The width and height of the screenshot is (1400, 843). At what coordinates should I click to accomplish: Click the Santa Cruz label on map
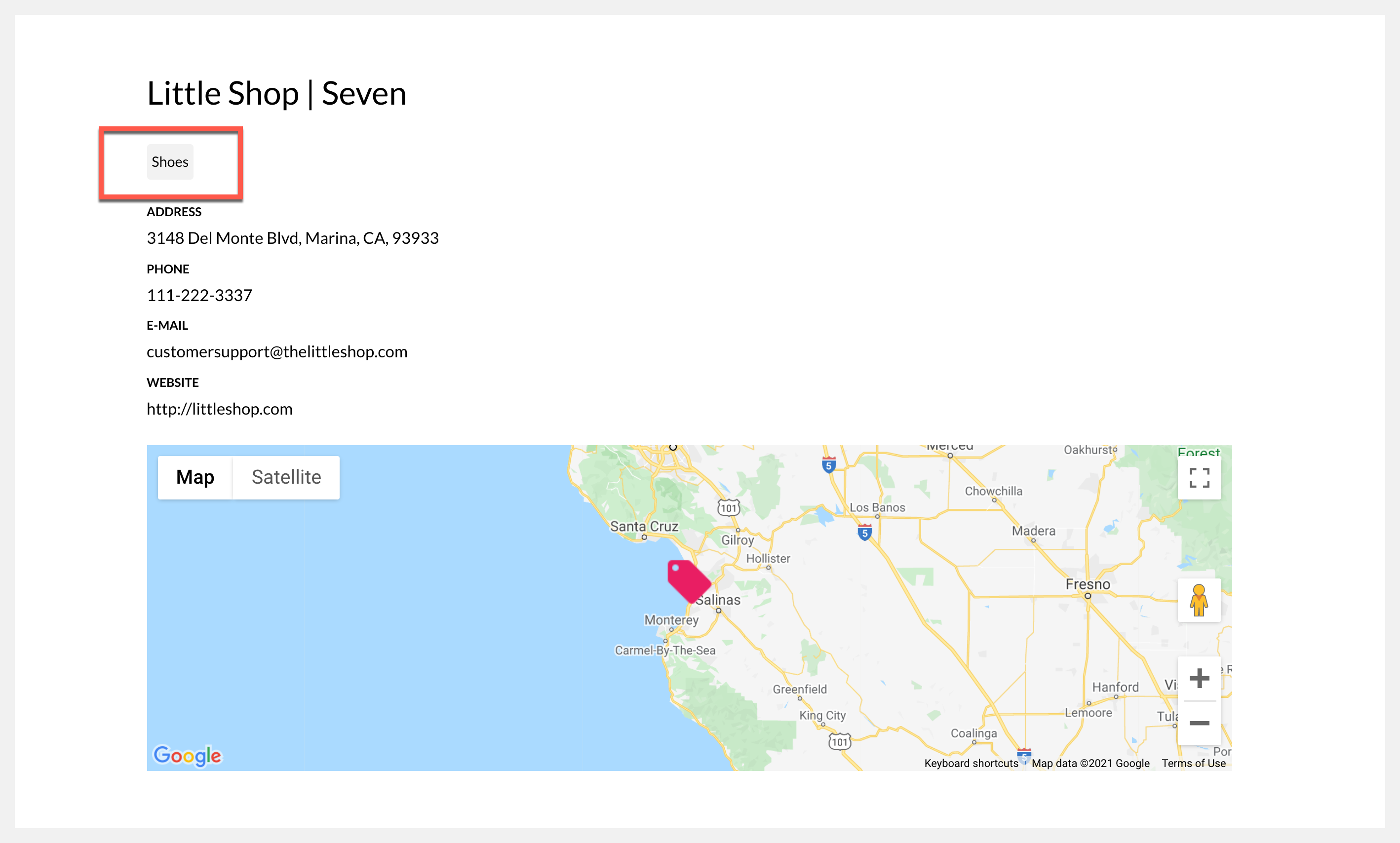coord(644,527)
